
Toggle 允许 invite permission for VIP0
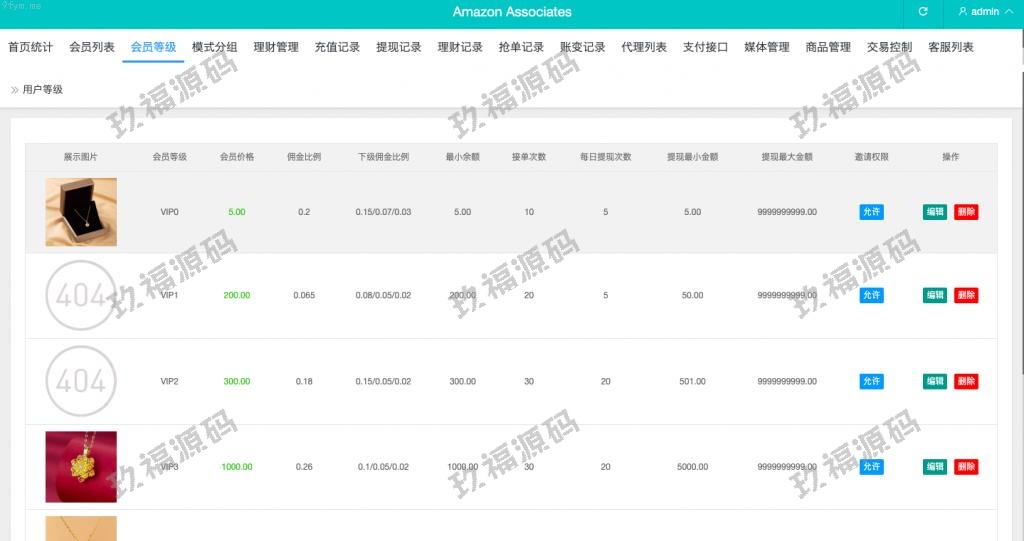871,212
